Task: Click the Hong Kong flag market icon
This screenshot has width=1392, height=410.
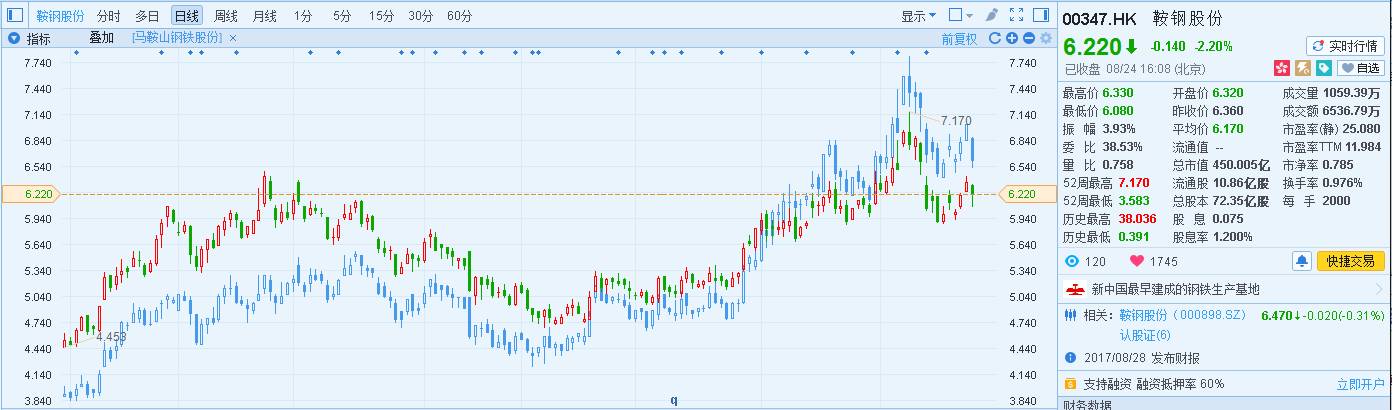Action: click(1281, 68)
